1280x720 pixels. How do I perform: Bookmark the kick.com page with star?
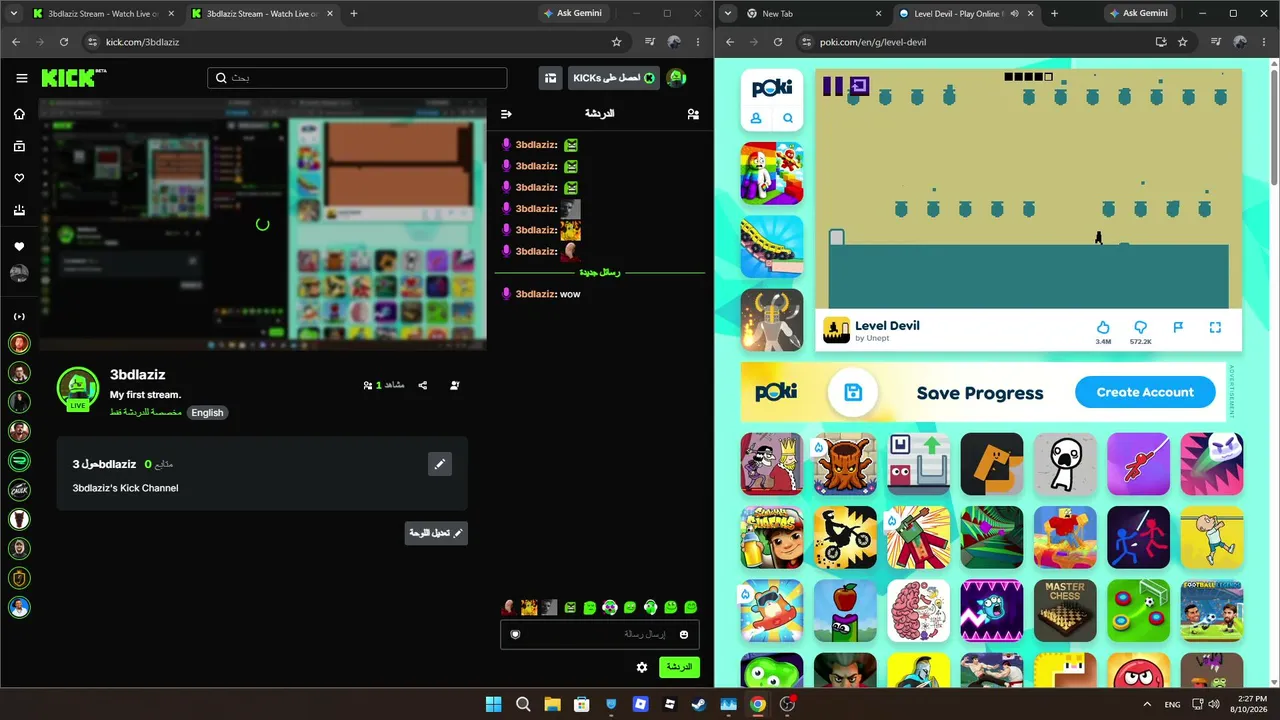(617, 42)
